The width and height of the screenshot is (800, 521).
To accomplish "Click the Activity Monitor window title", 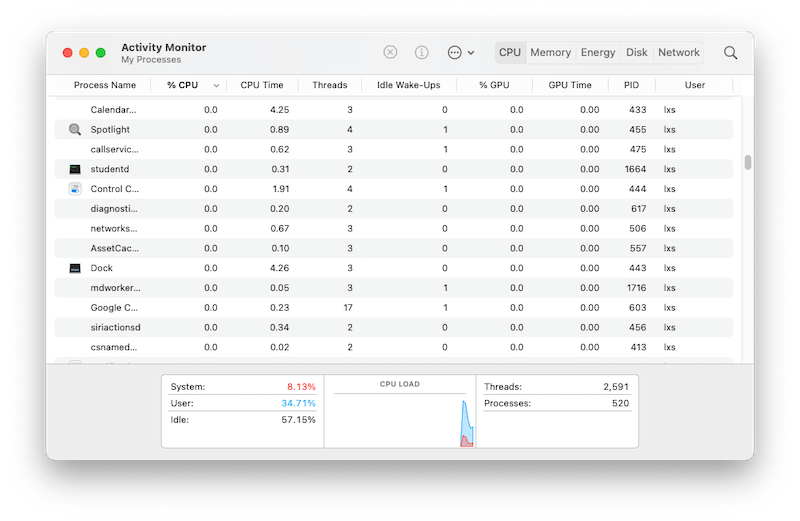I will (x=164, y=47).
